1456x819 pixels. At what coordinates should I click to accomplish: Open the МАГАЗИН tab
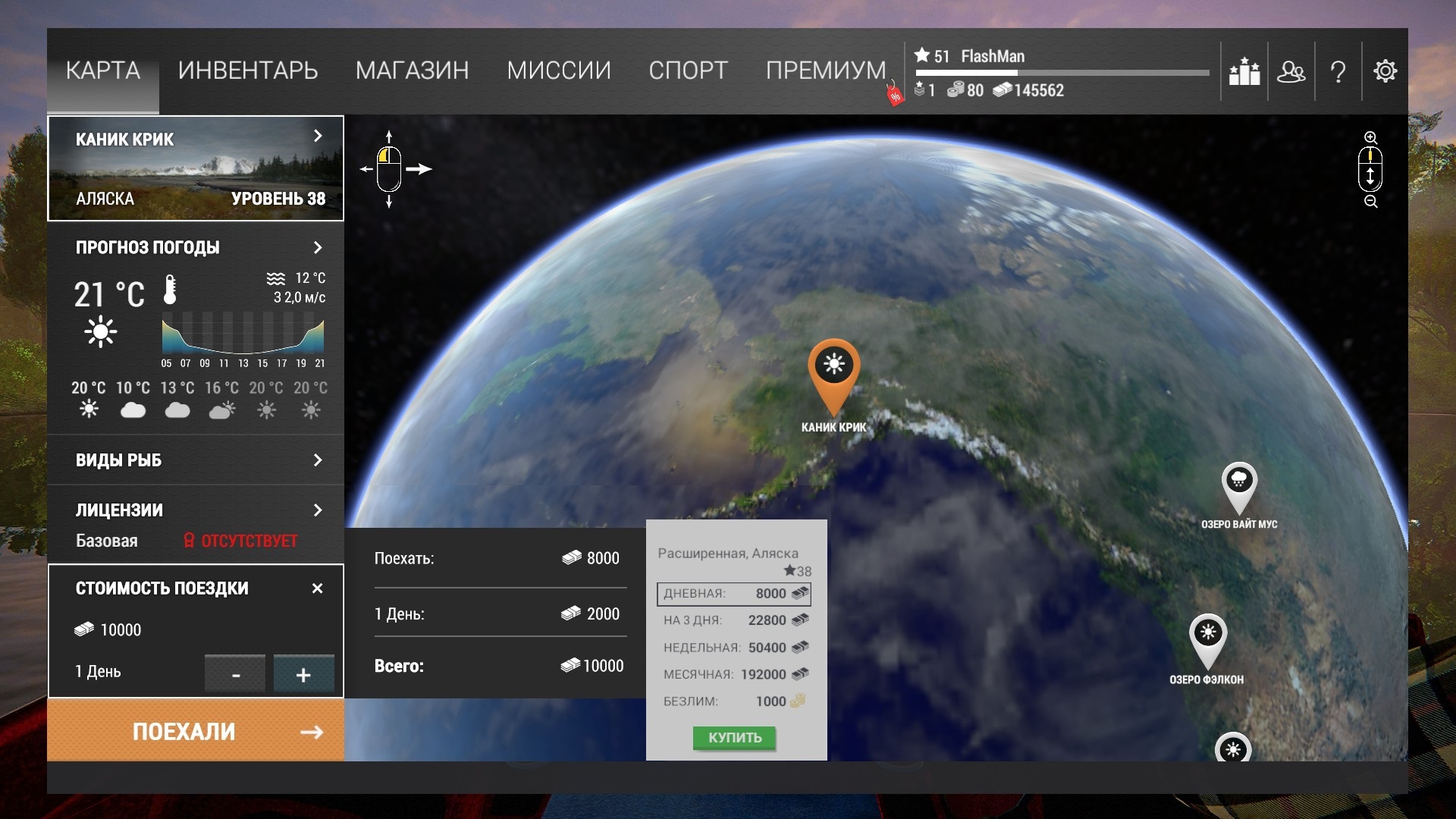(412, 71)
